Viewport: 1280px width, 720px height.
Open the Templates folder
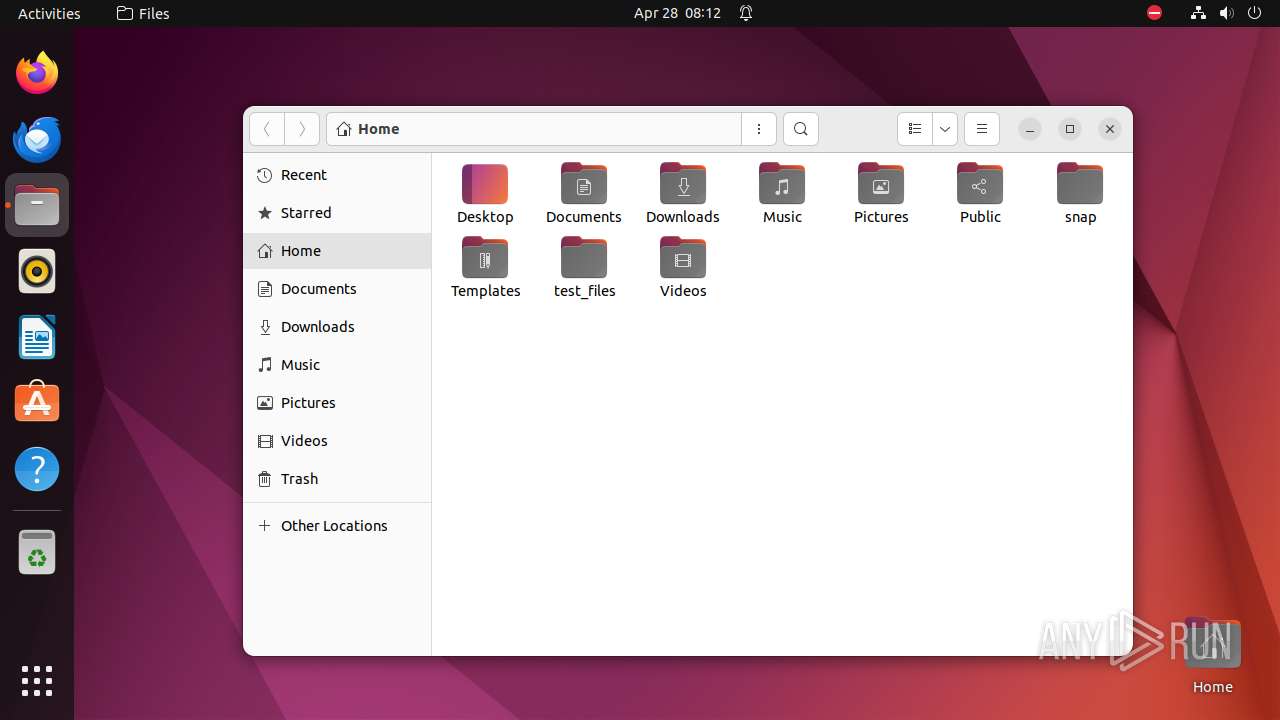tap(485, 268)
